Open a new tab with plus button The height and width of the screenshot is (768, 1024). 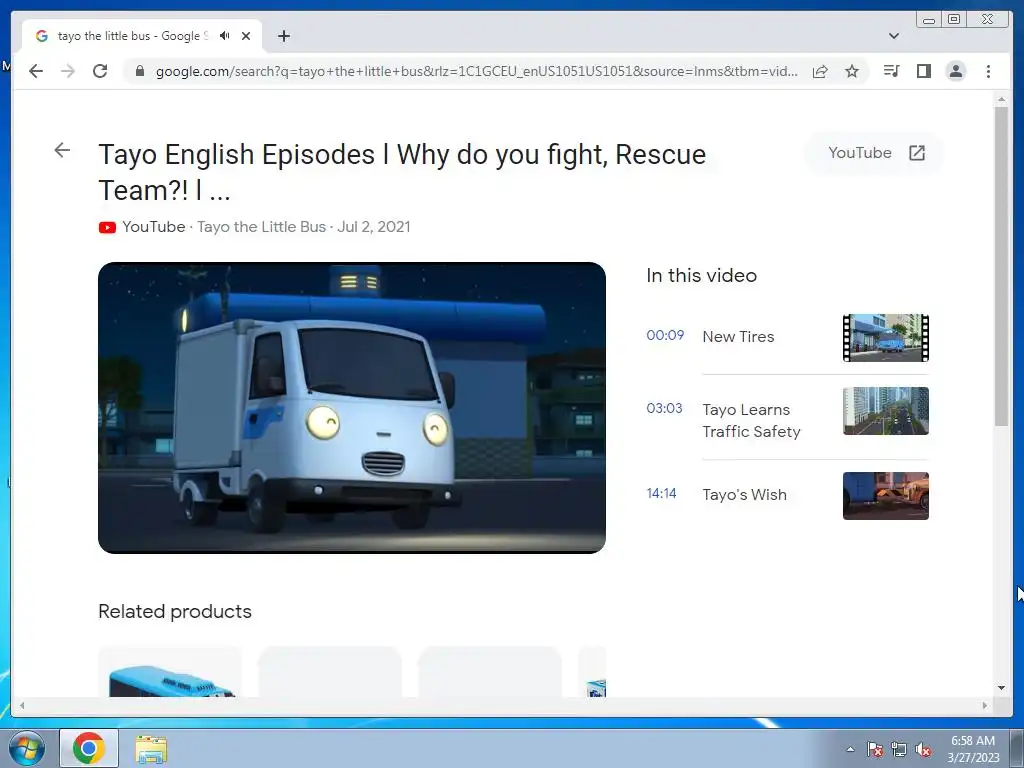coord(283,36)
